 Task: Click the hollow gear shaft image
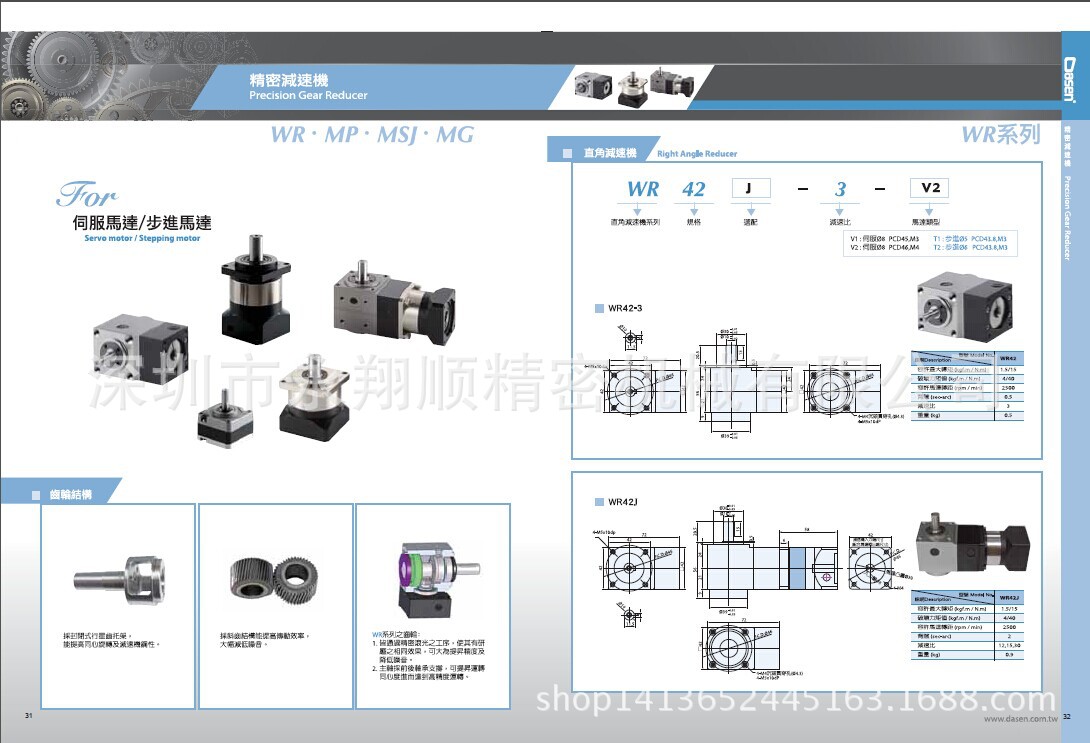click(x=118, y=577)
